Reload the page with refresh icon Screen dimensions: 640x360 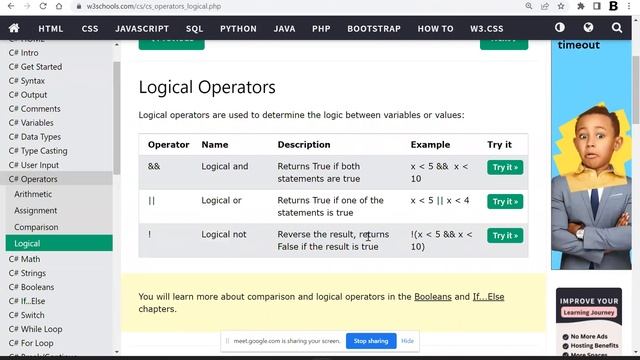43,6
